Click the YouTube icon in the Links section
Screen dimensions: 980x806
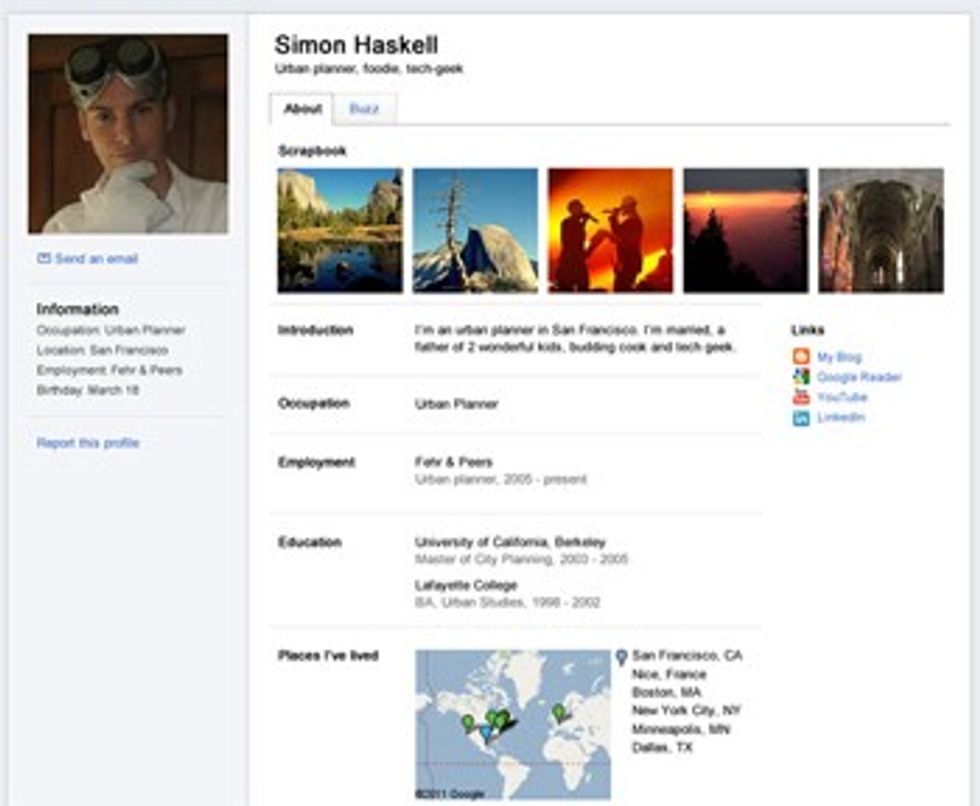[x=800, y=398]
